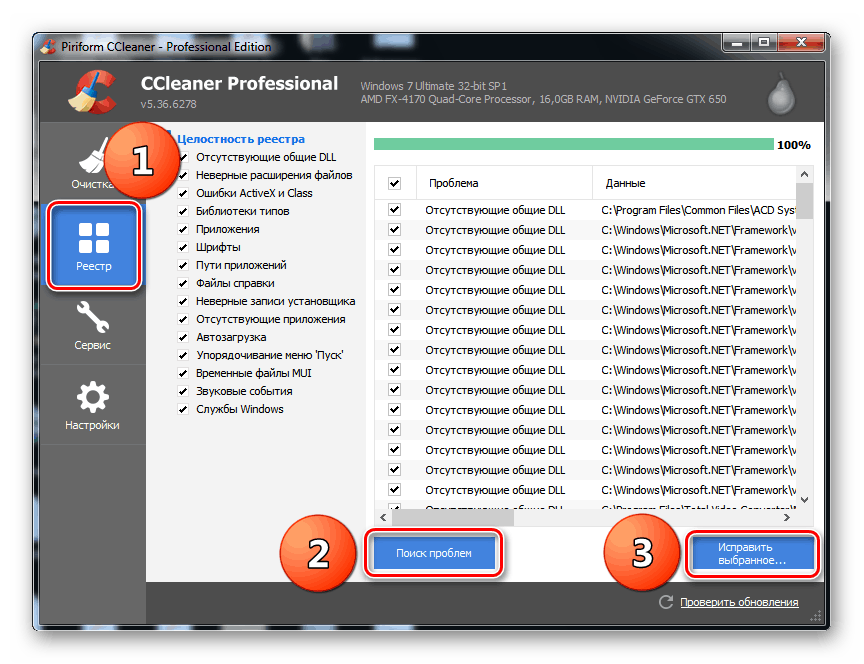Viewport: 864px width, 664px height.
Task: Open the Настройки gear section
Action: (93, 405)
